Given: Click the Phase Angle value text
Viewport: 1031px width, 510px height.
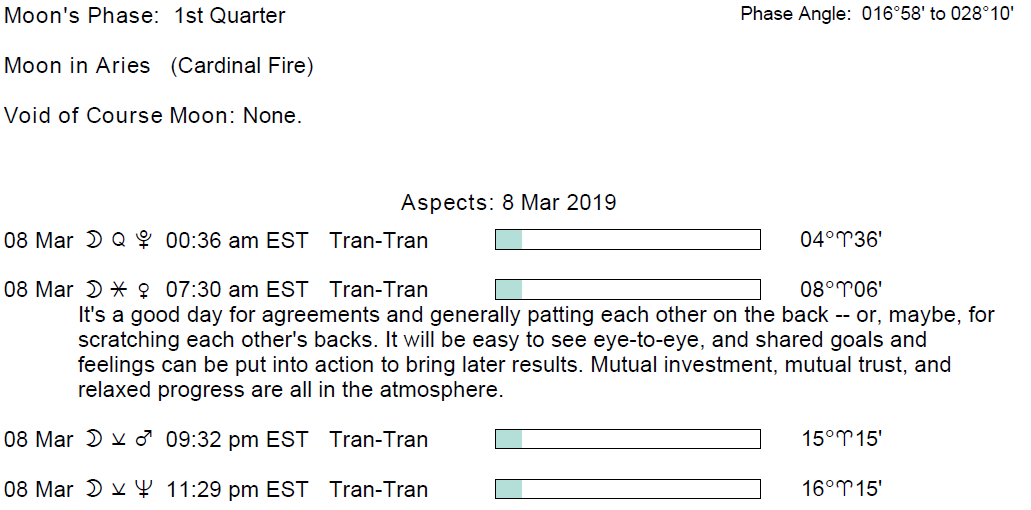Looking at the screenshot, I should tap(937, 15).
